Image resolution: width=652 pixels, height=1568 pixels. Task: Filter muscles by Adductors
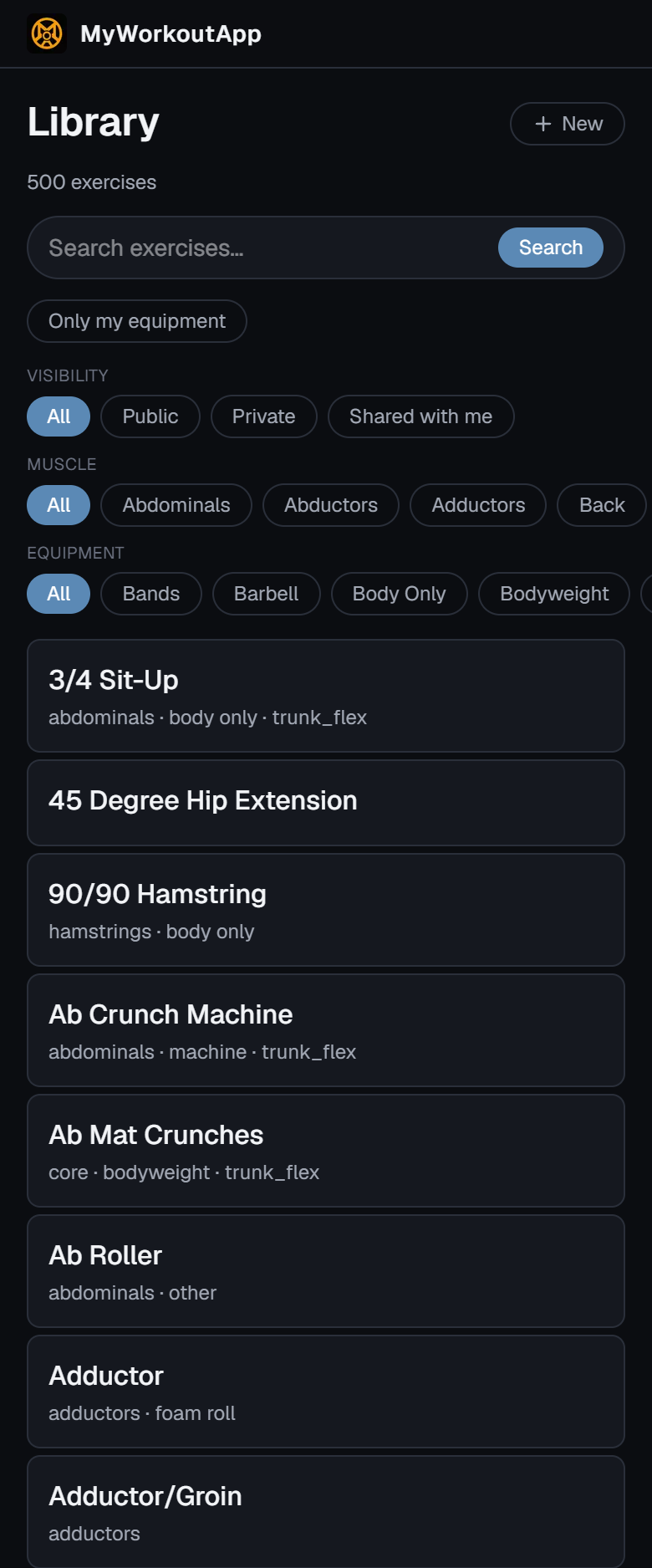pos(478,505)
